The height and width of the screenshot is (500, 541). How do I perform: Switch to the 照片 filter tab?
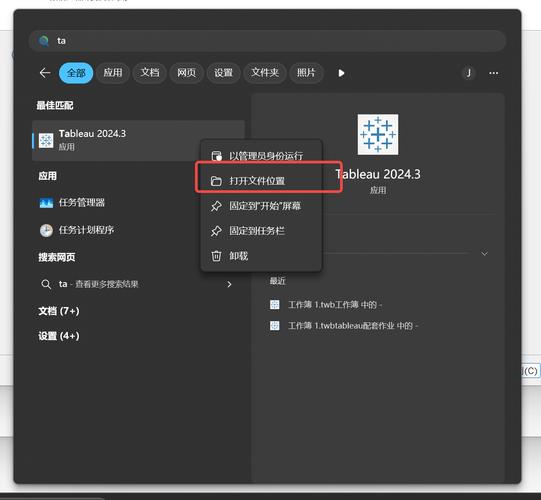[306, 73]
